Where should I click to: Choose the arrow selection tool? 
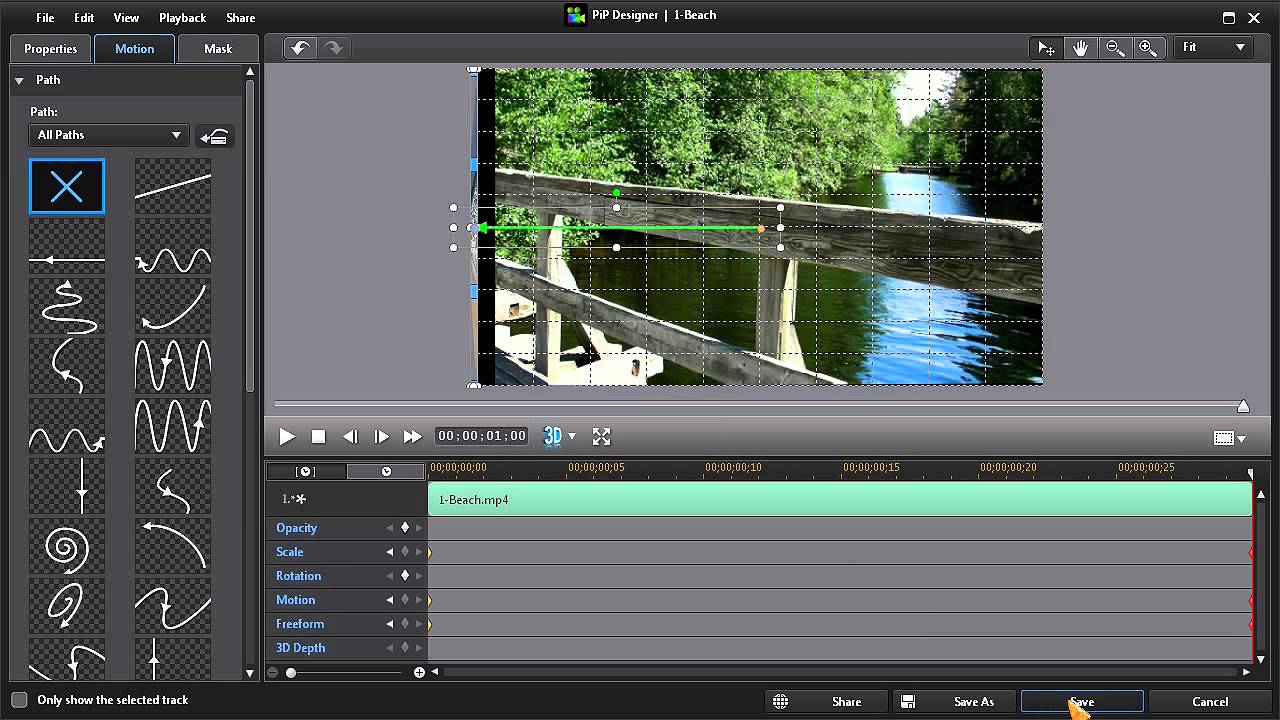(x=1046, y=48)
